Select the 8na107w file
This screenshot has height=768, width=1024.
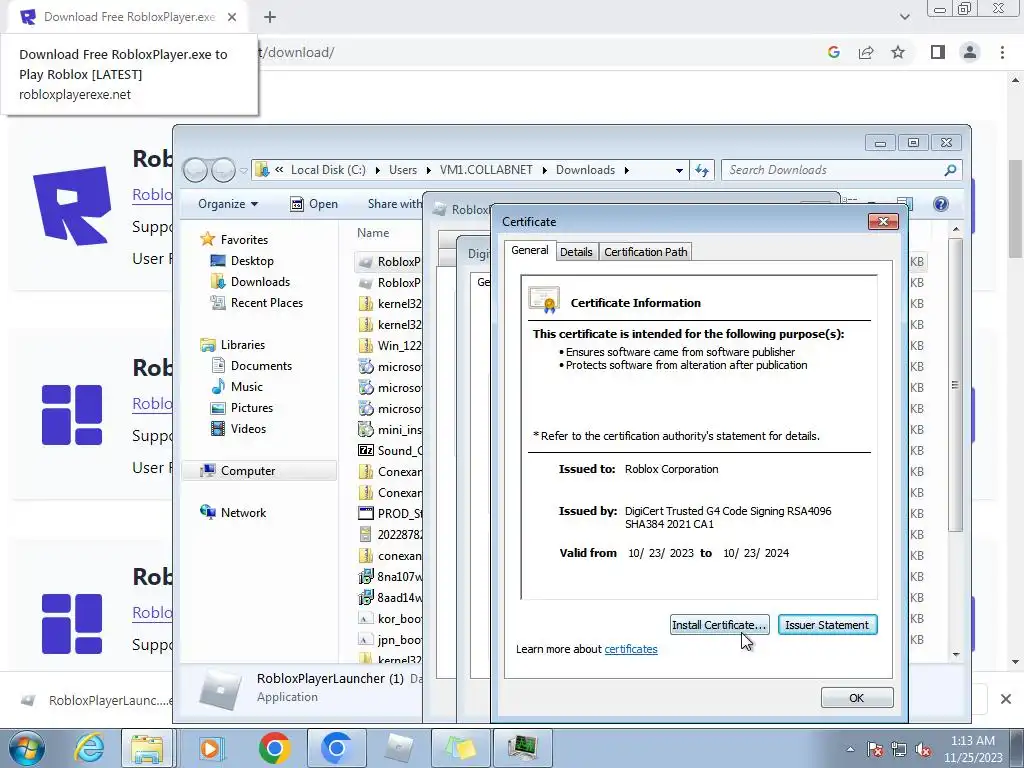tap(390, 577)
